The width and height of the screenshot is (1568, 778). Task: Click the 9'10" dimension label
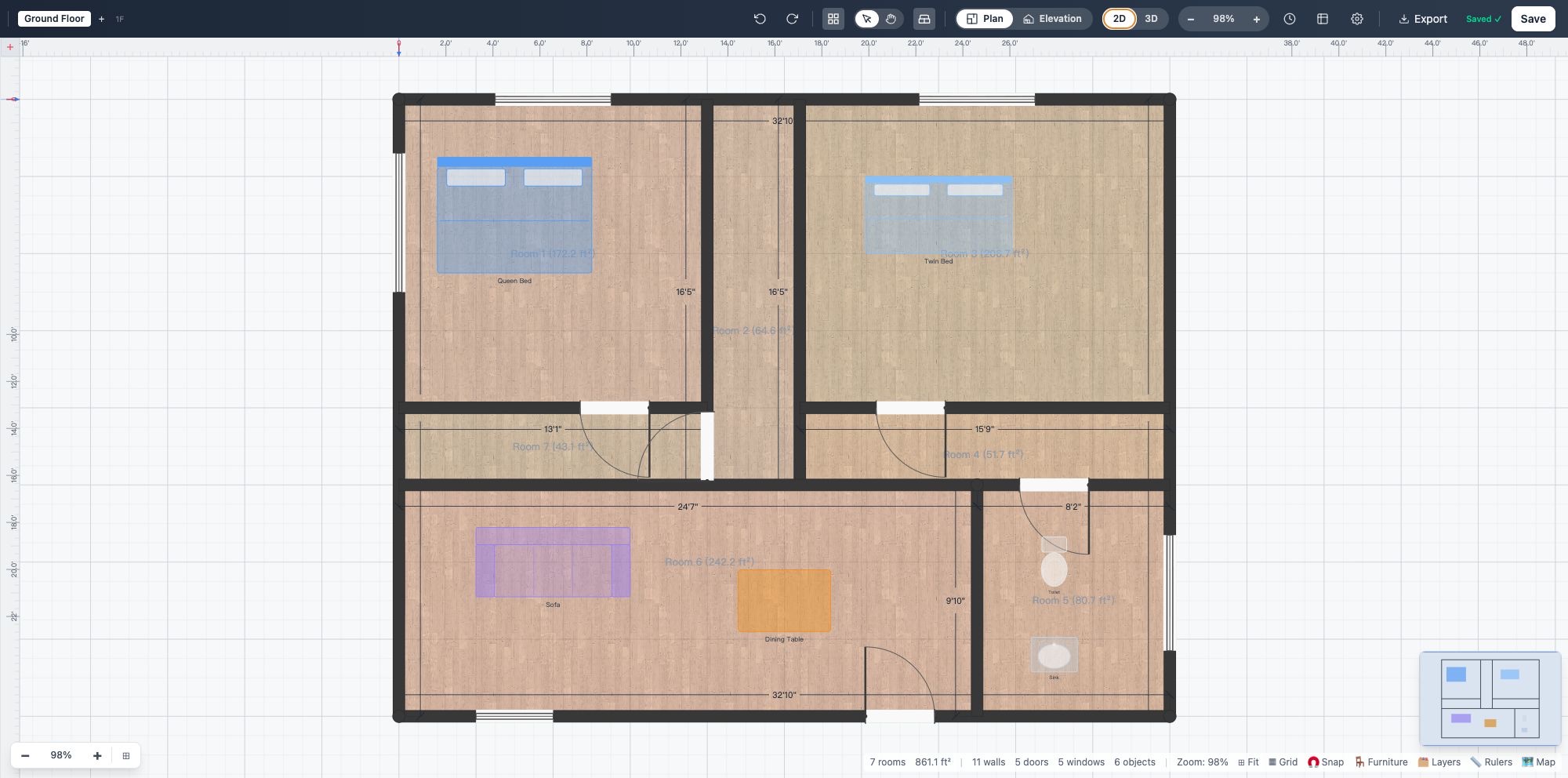coord(955,601)
